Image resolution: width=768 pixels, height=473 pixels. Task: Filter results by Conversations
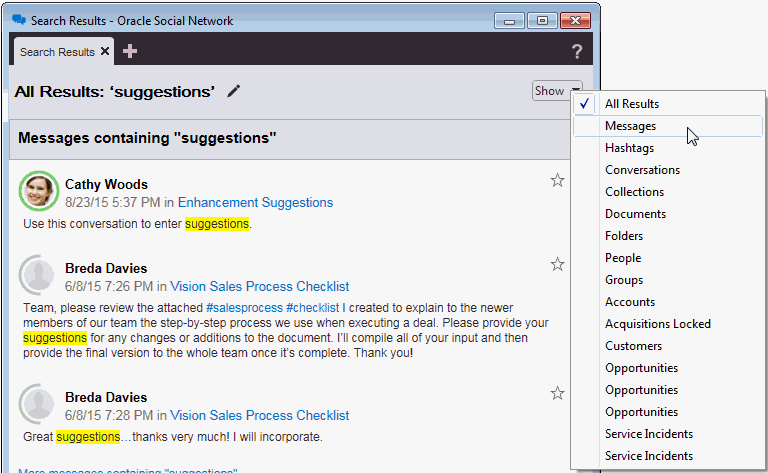point(668,170)
